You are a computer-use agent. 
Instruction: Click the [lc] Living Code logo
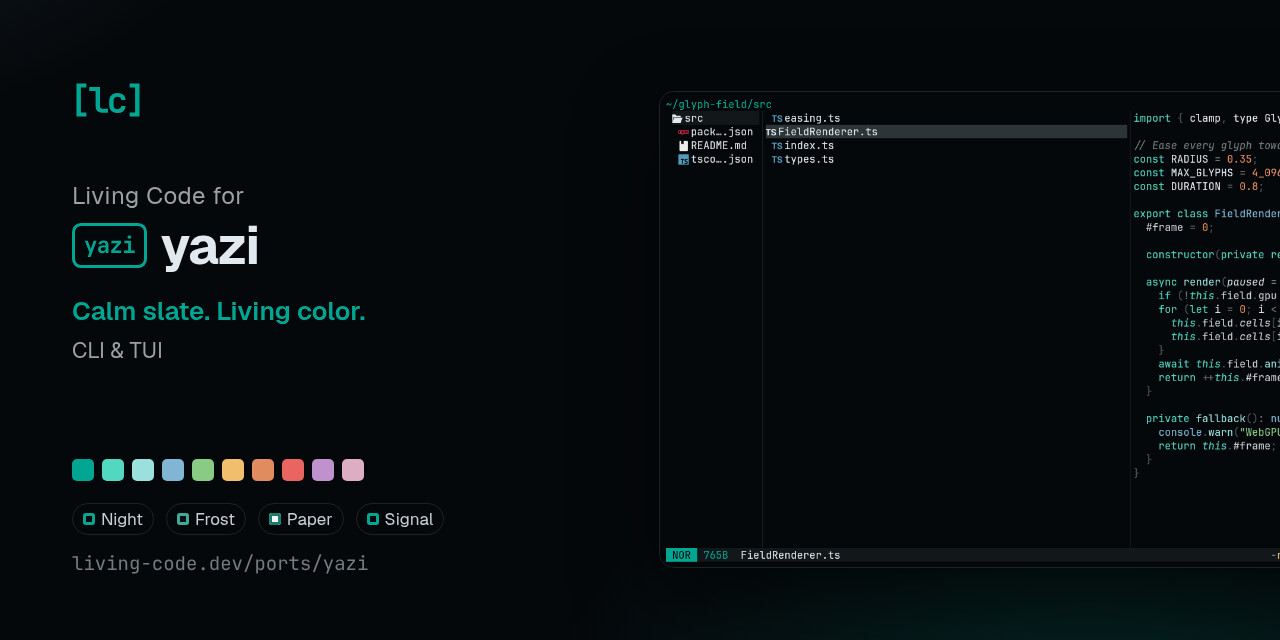(108, 100)
